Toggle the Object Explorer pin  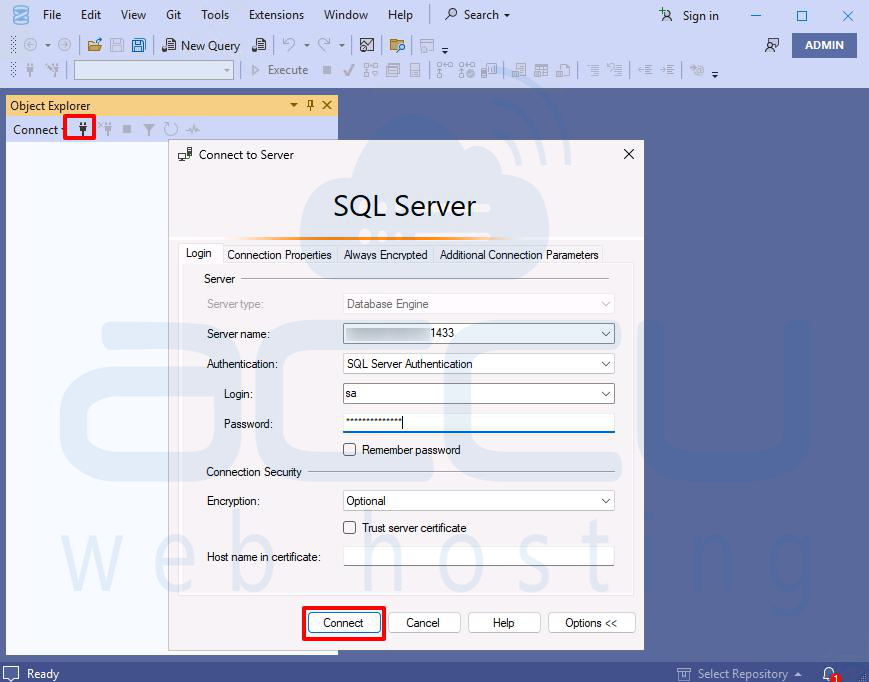310,105
